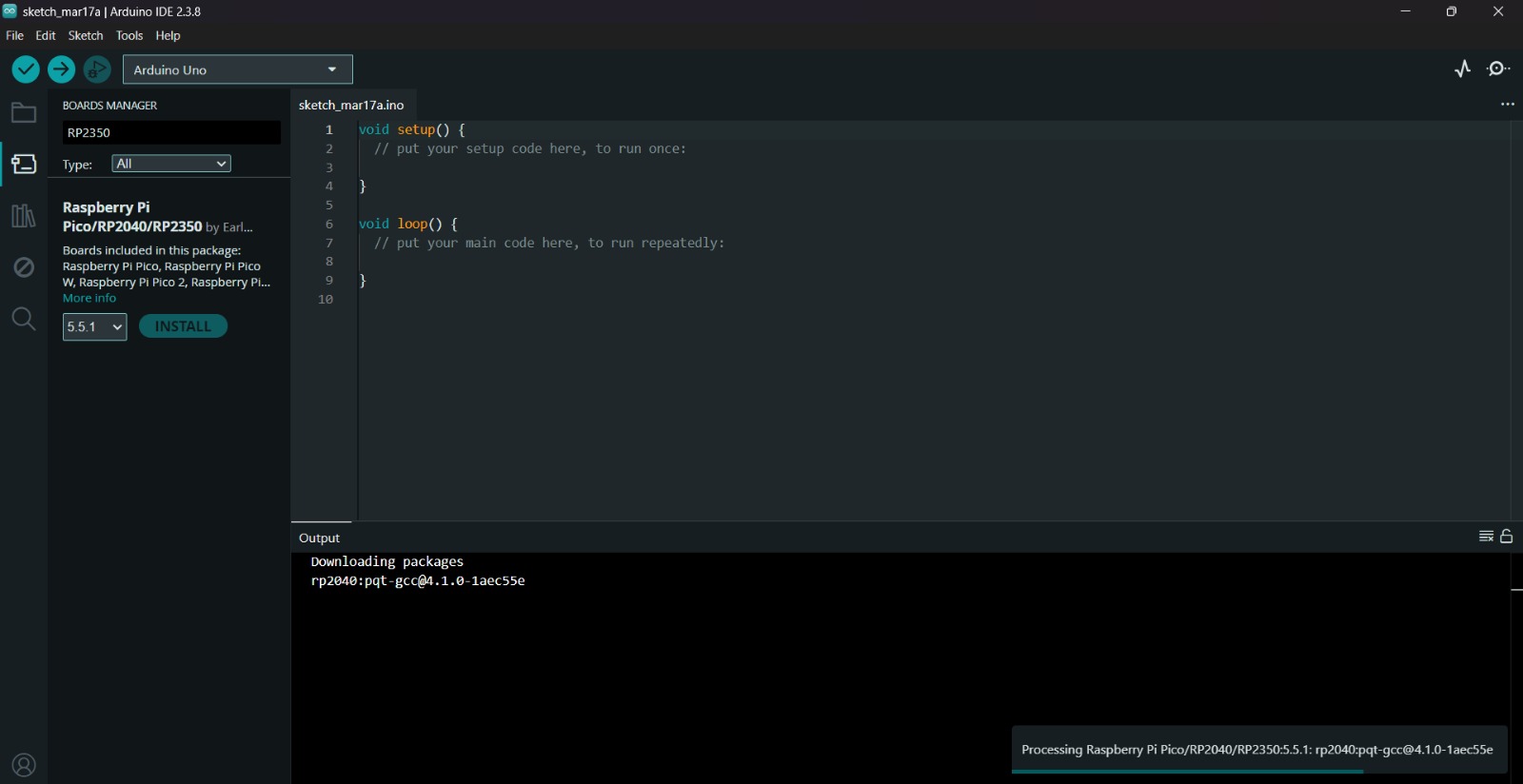Image resolution: width=1523 pixels, height=784 pixels.
Task: Click the INSTALL button
Action: point(183,326)
